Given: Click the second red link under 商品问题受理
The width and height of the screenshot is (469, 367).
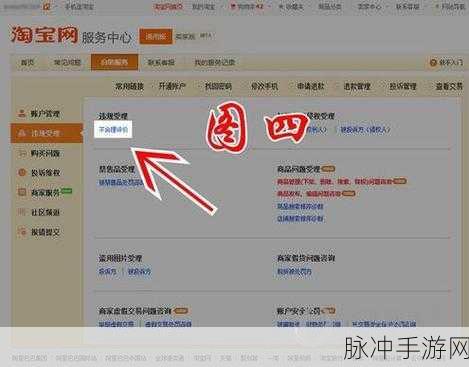Looking at the screenshot, I should pyautogui.click(x=309, y=194).
